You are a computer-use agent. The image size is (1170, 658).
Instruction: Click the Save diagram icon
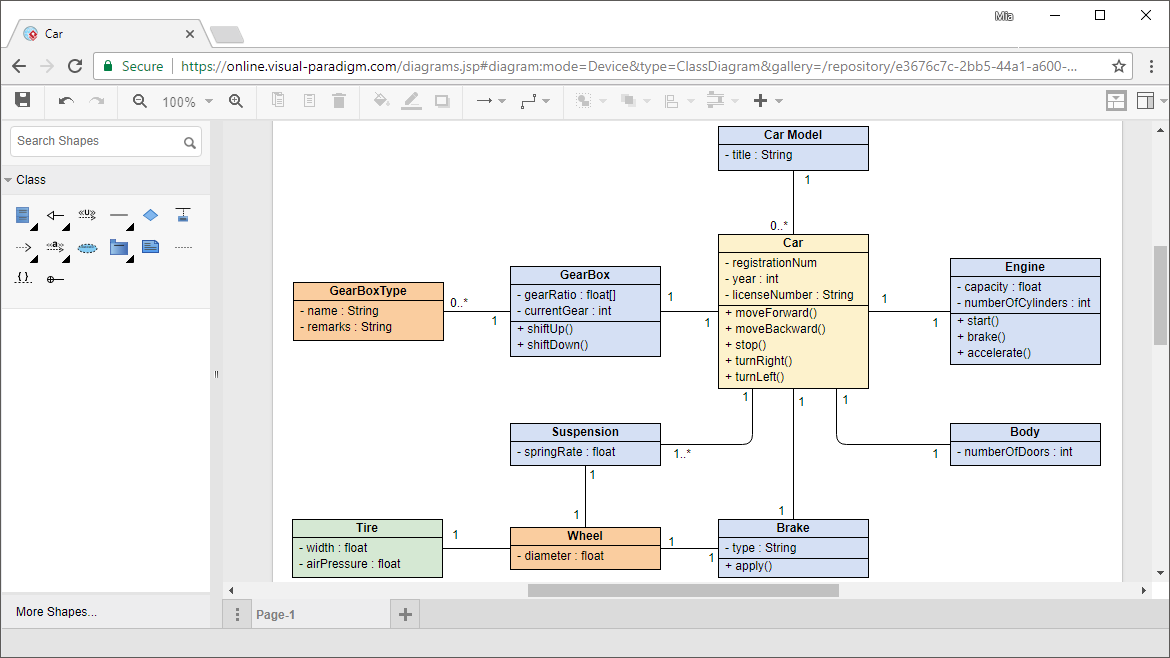[x=23, y=100]
